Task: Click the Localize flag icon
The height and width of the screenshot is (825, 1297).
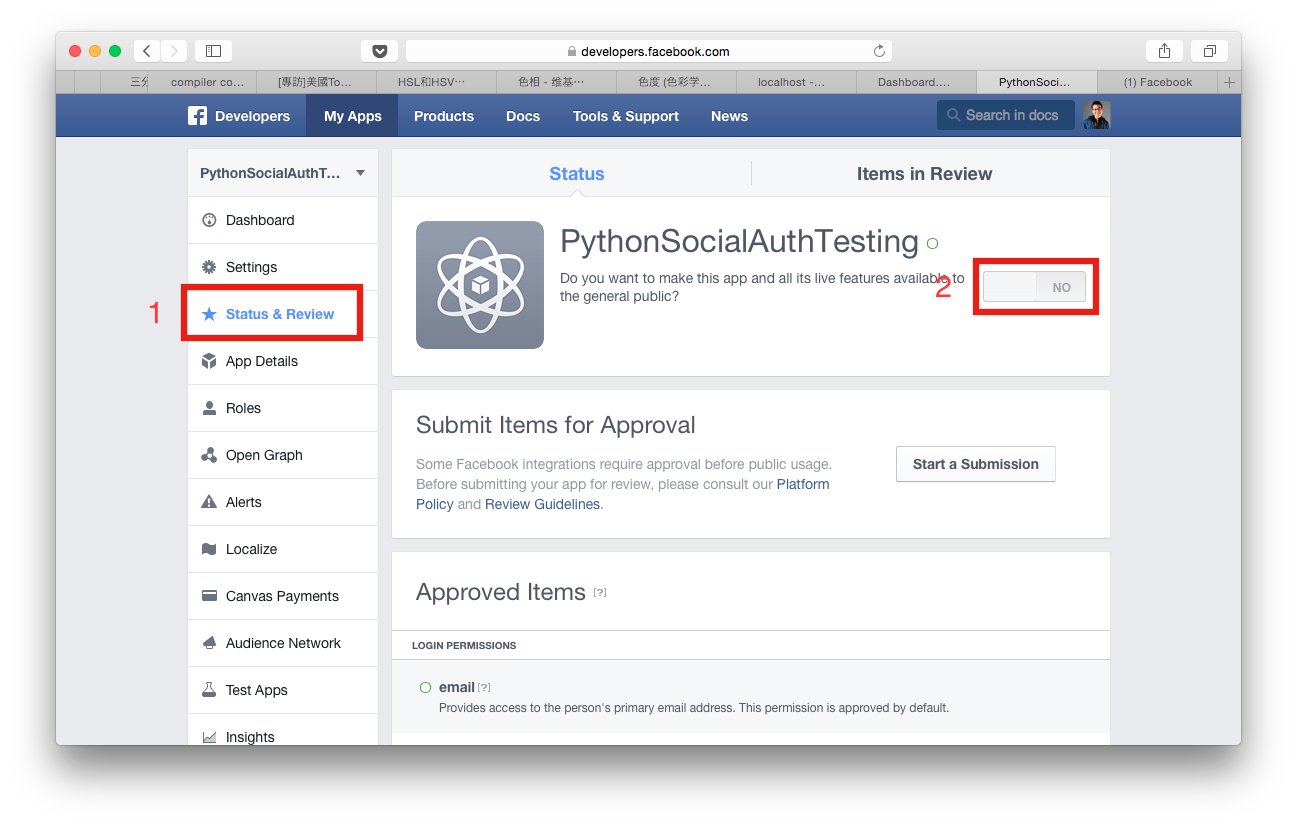Action: tap(209, 549)
